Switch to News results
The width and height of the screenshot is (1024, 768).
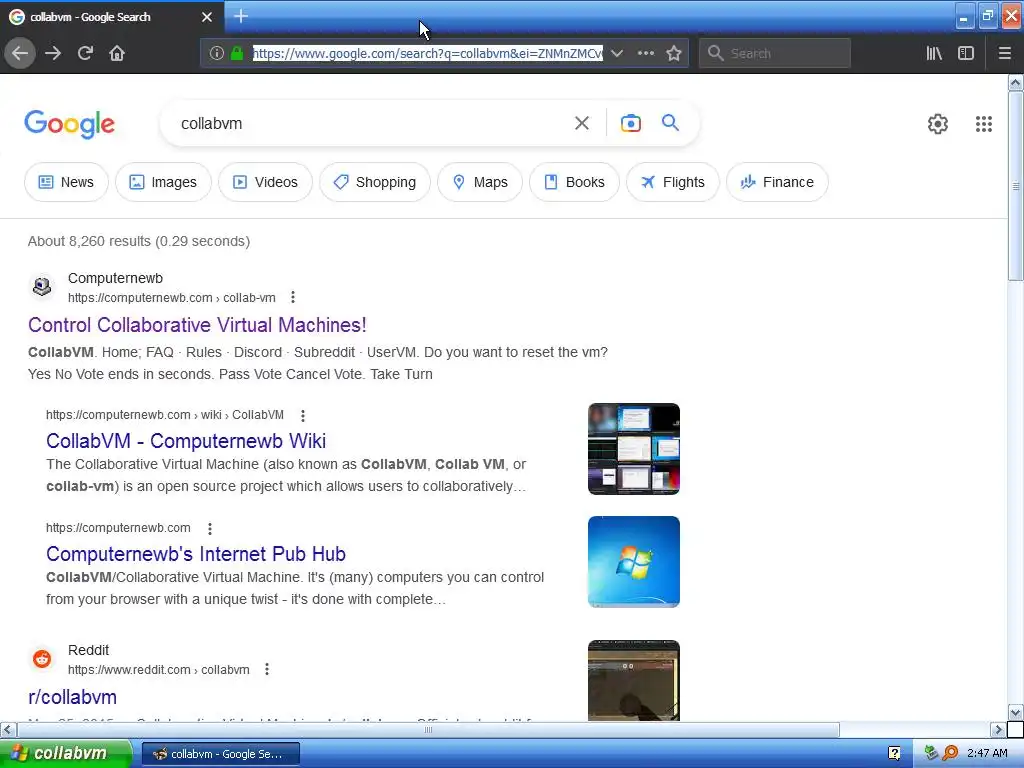[x=66, y=182]
